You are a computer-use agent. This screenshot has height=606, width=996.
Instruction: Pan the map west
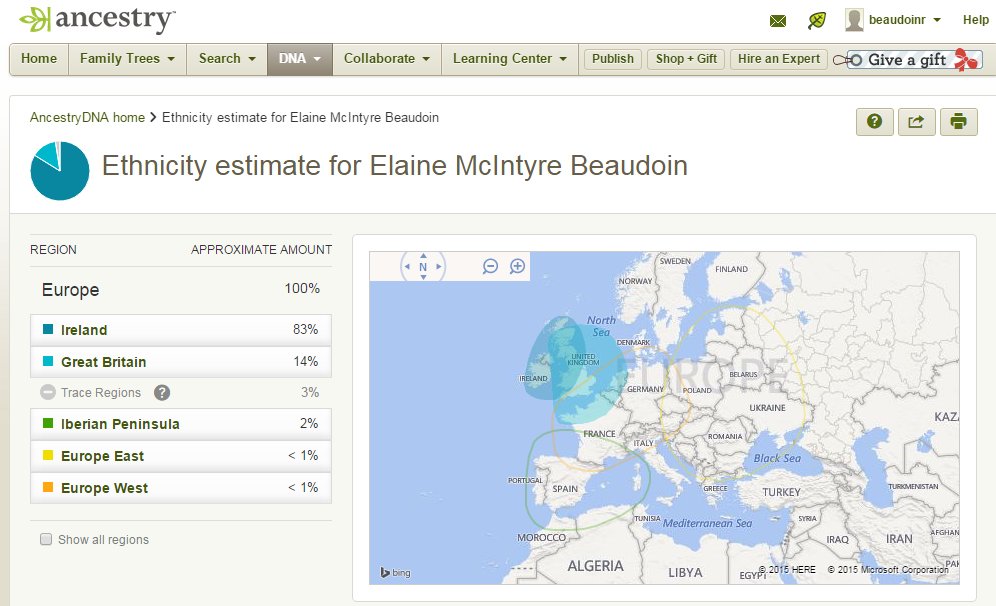click(x=407, y=267)
